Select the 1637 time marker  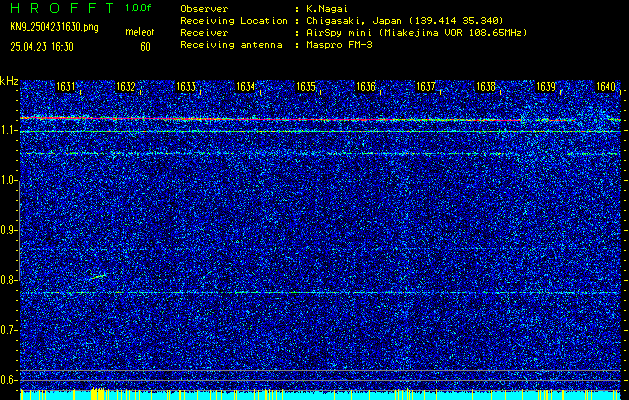click(x=426, y=87)
